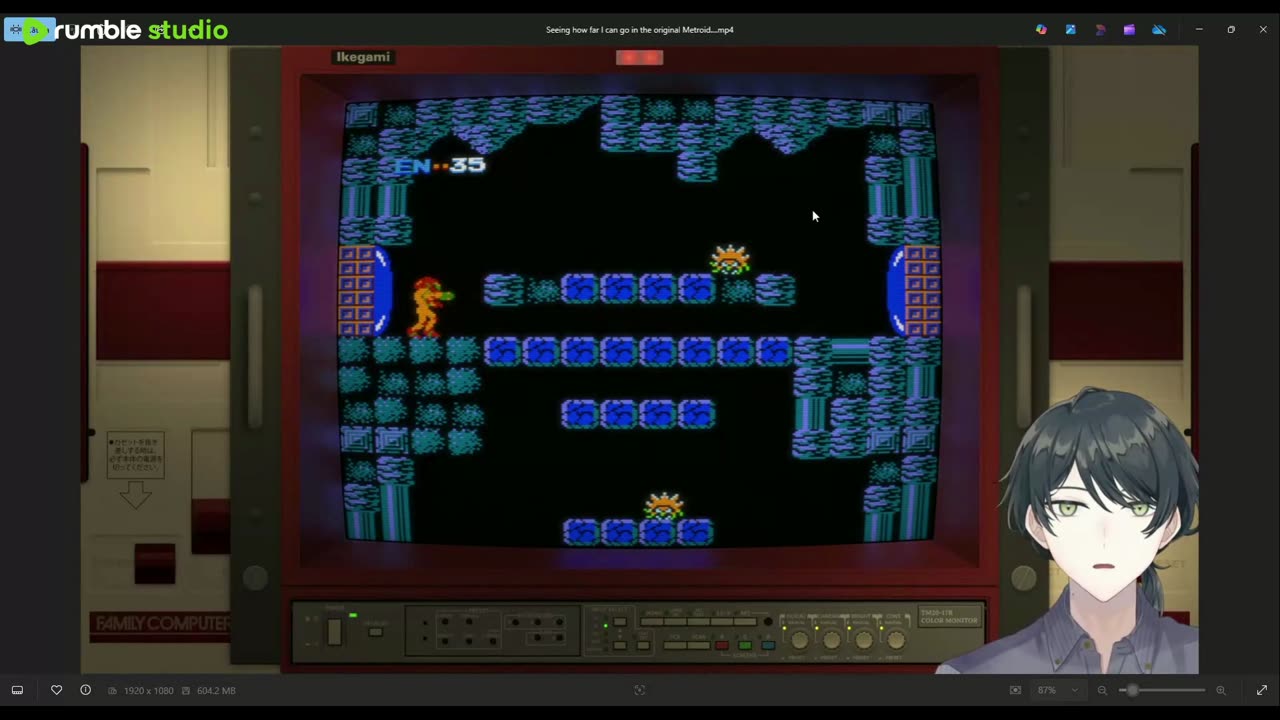Open the Clipchamp video editor icon
The image size is (1280, 720).
tap(1129, 30)
